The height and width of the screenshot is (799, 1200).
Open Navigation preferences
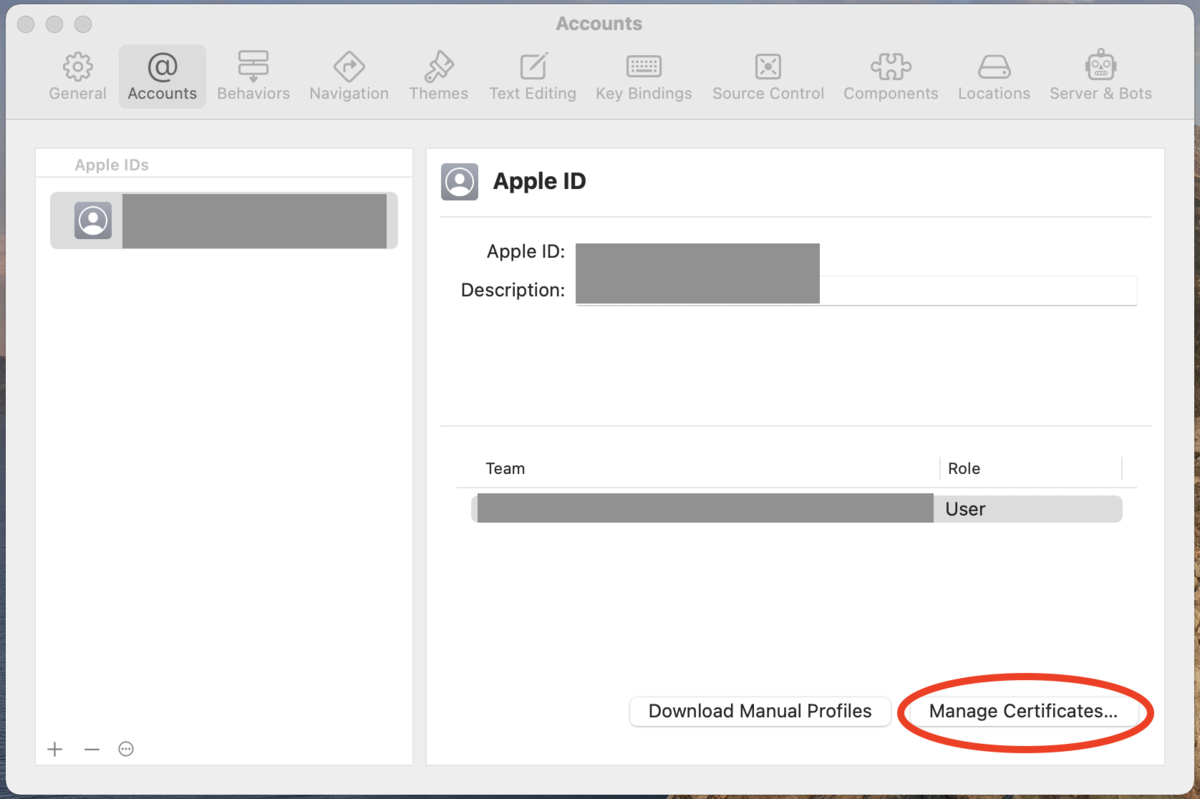click(x=349, y=77)
